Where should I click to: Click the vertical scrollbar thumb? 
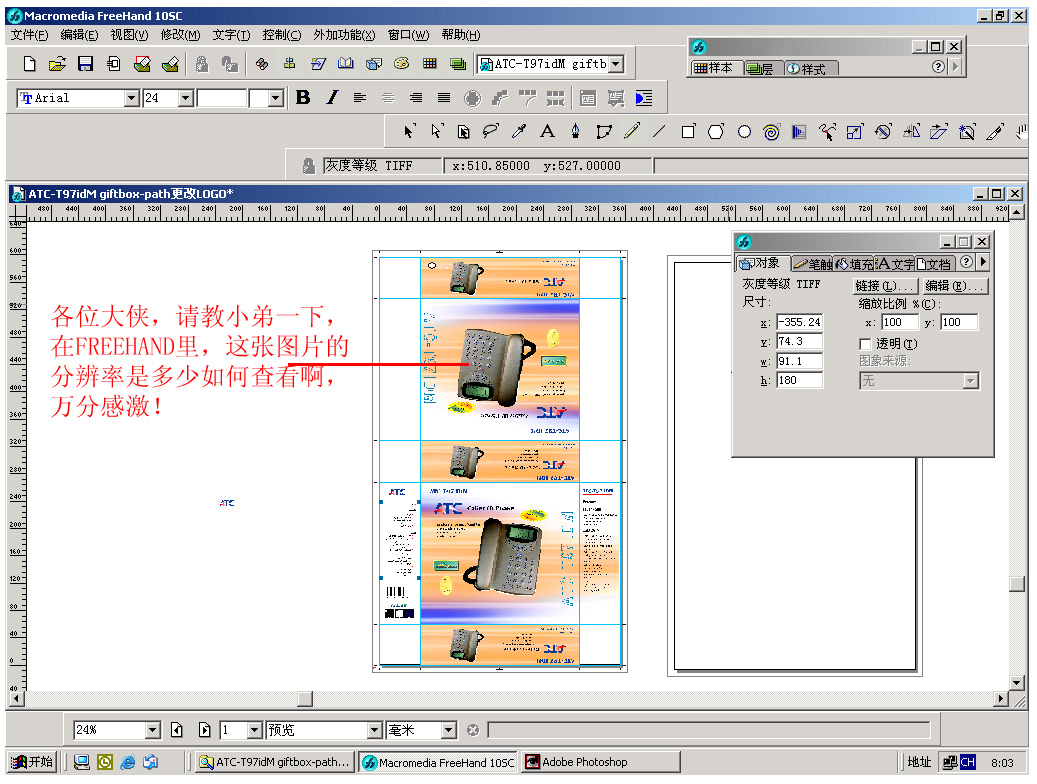coord(1016,584)
